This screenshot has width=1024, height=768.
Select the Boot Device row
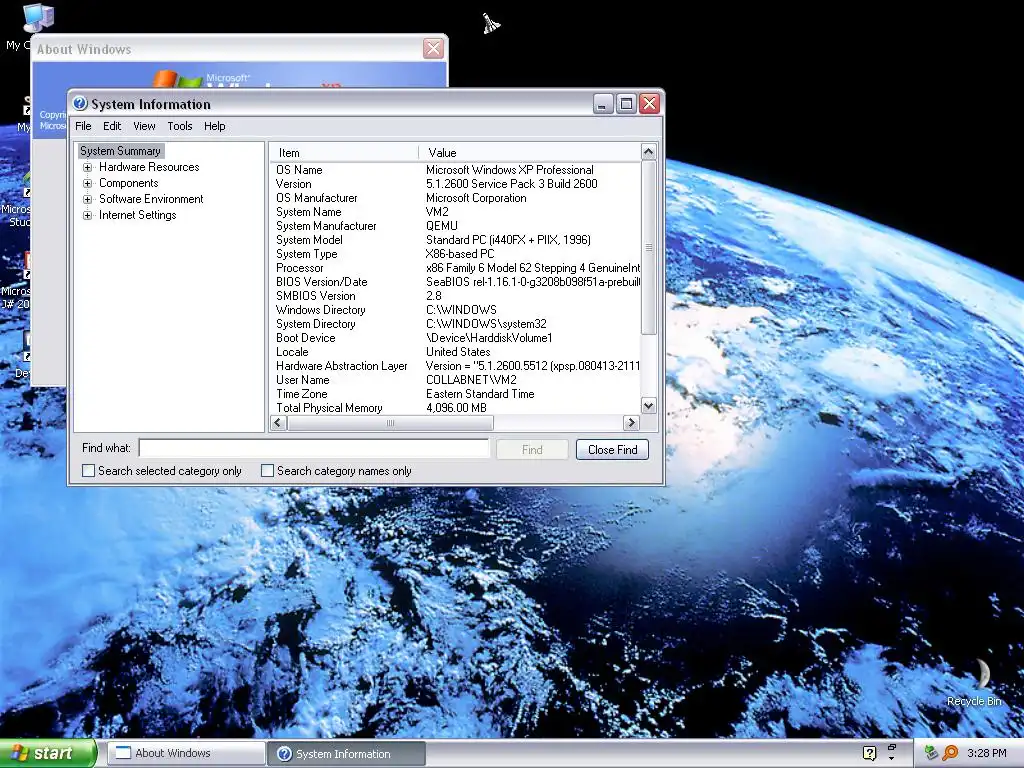coord(455,338)
